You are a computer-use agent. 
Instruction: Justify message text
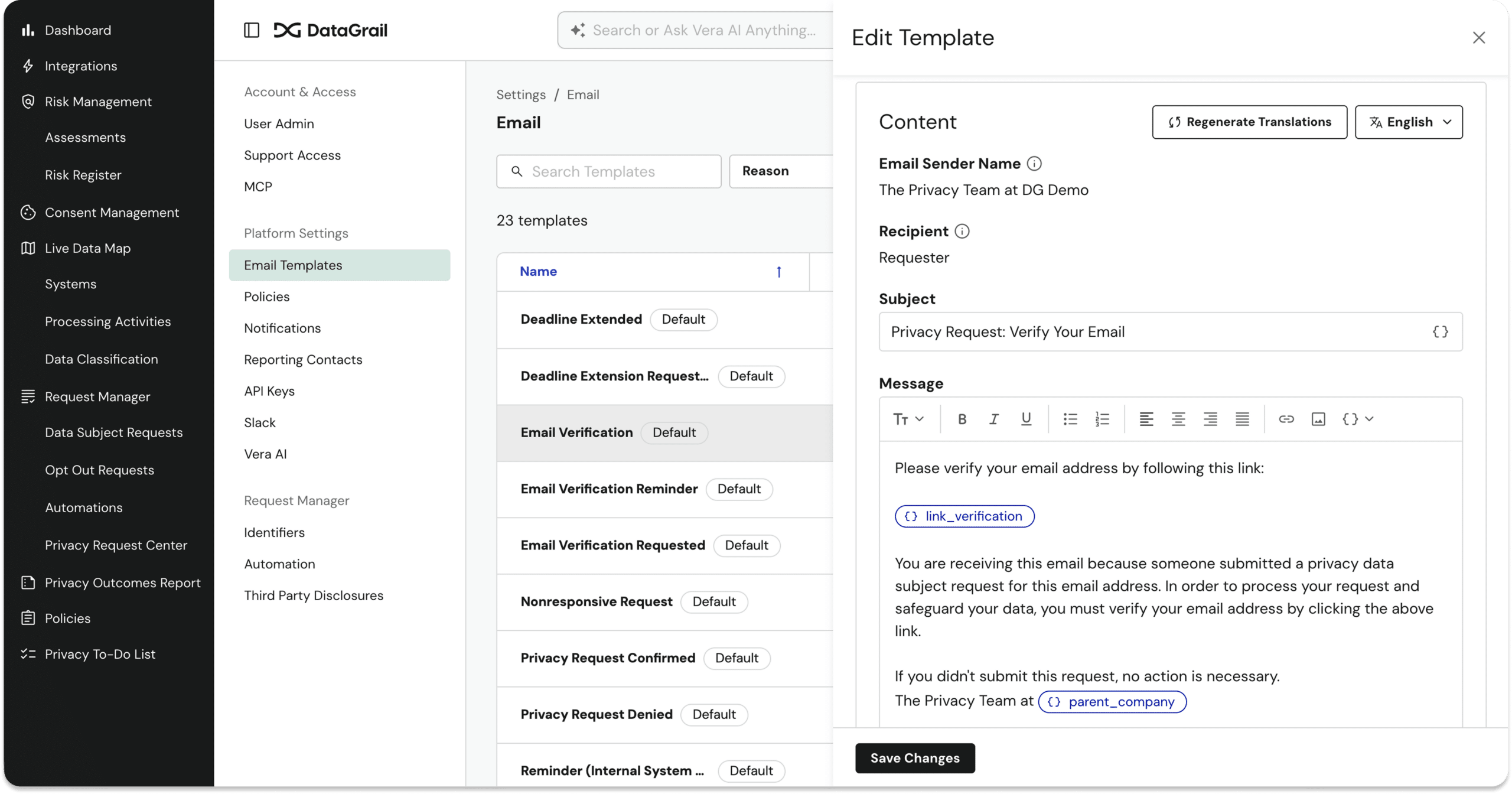[1242, 419]
